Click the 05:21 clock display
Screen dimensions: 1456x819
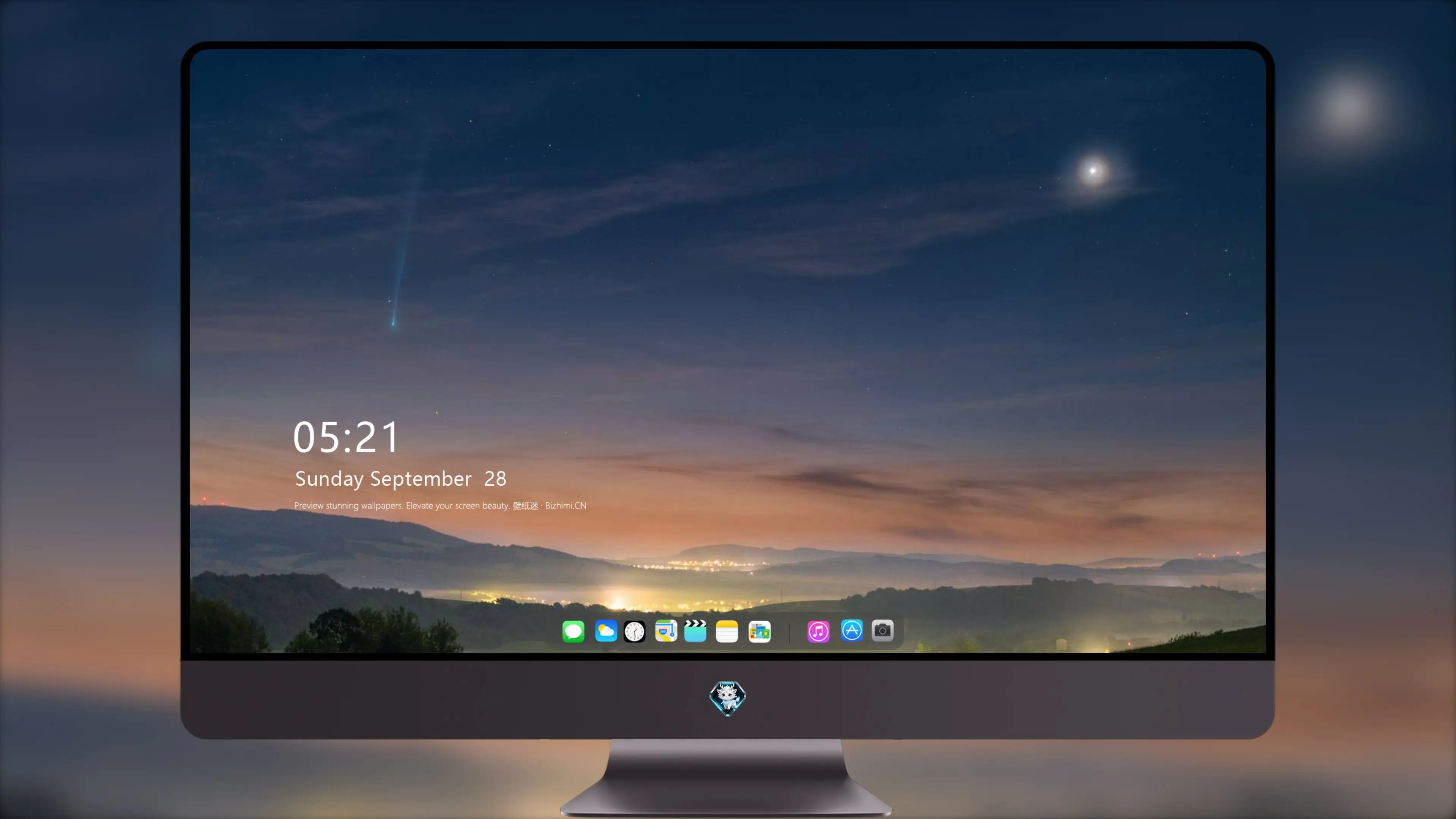[x=346, y=438]
